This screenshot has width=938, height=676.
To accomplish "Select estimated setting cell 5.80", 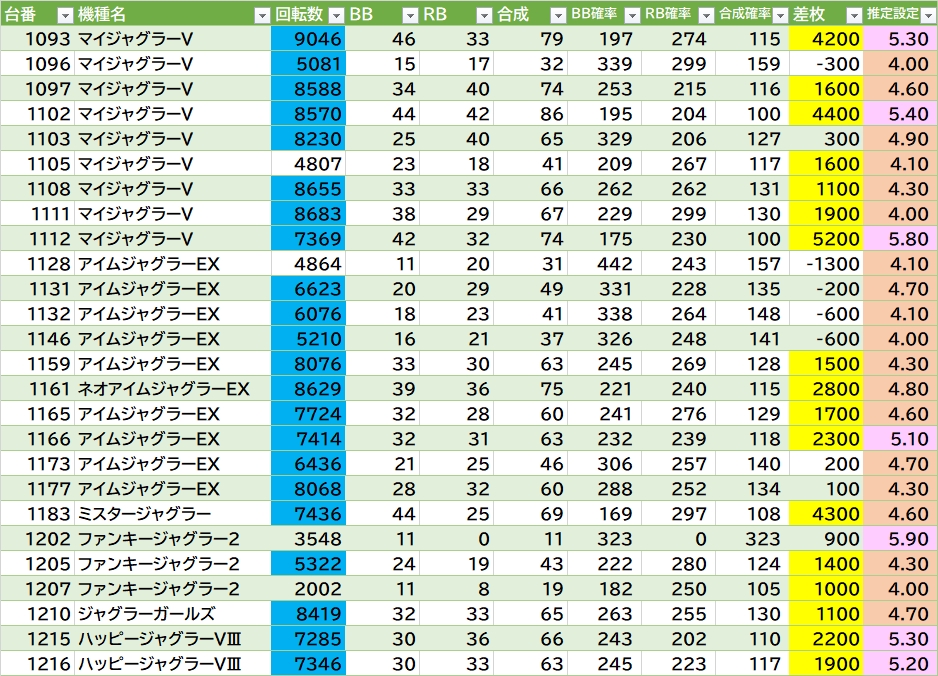I will coord(900,239).
